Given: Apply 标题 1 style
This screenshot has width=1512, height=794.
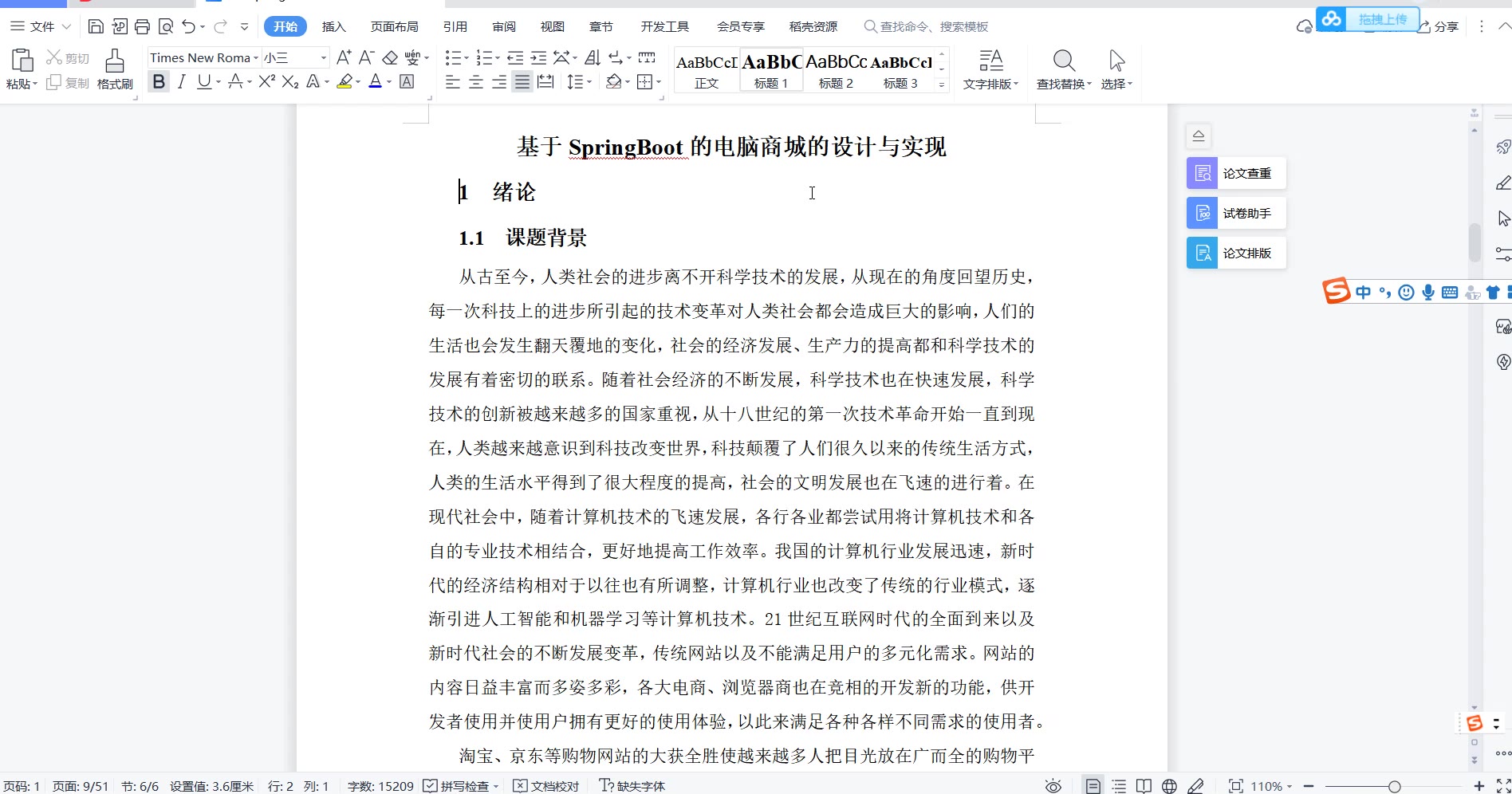Looking at the screenshot, I should (771, 70).
